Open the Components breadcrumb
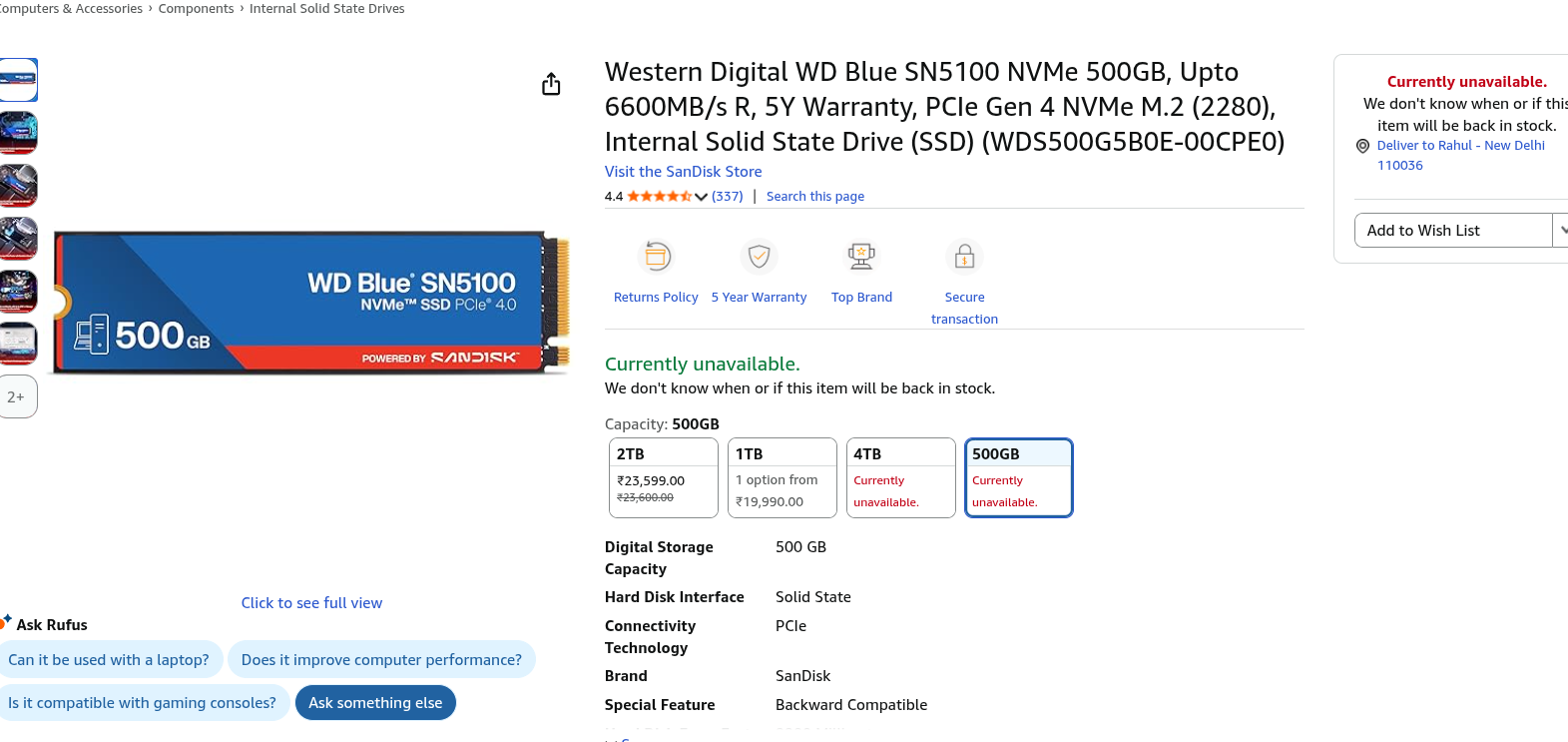This screenshot has width=1568, height=742. 196,9
